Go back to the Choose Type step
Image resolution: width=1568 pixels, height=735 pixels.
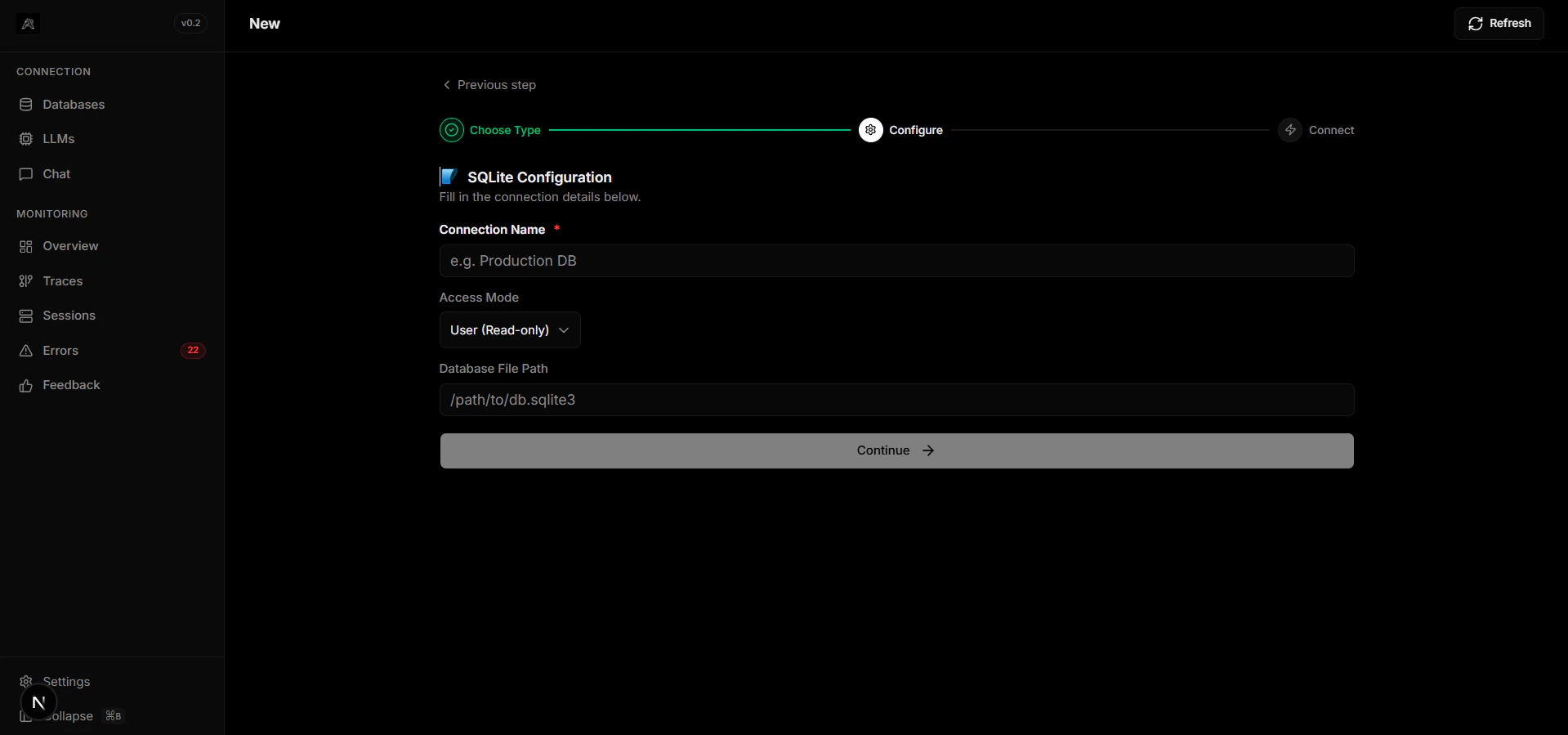pos(490,130)
